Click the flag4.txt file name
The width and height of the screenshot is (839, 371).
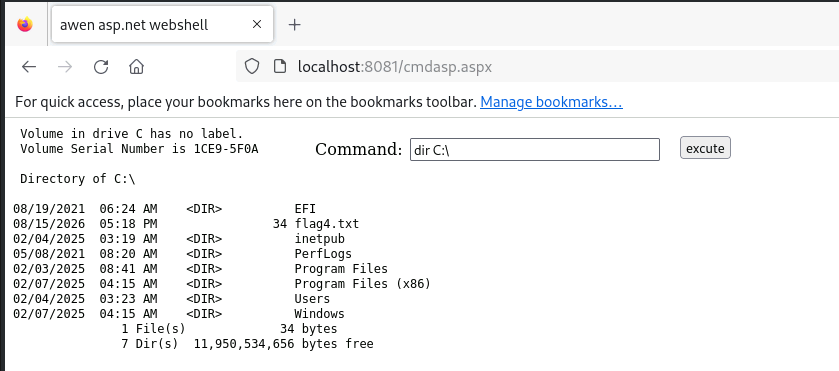pos(326,224)
